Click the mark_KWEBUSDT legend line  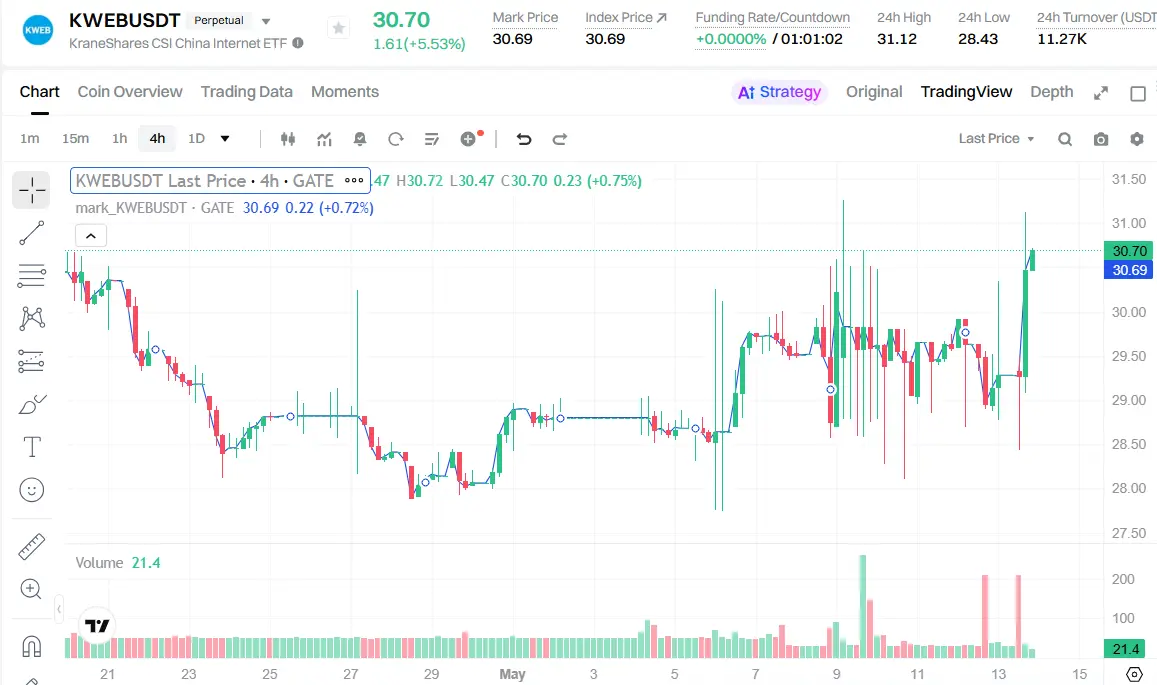pos(224,208)
